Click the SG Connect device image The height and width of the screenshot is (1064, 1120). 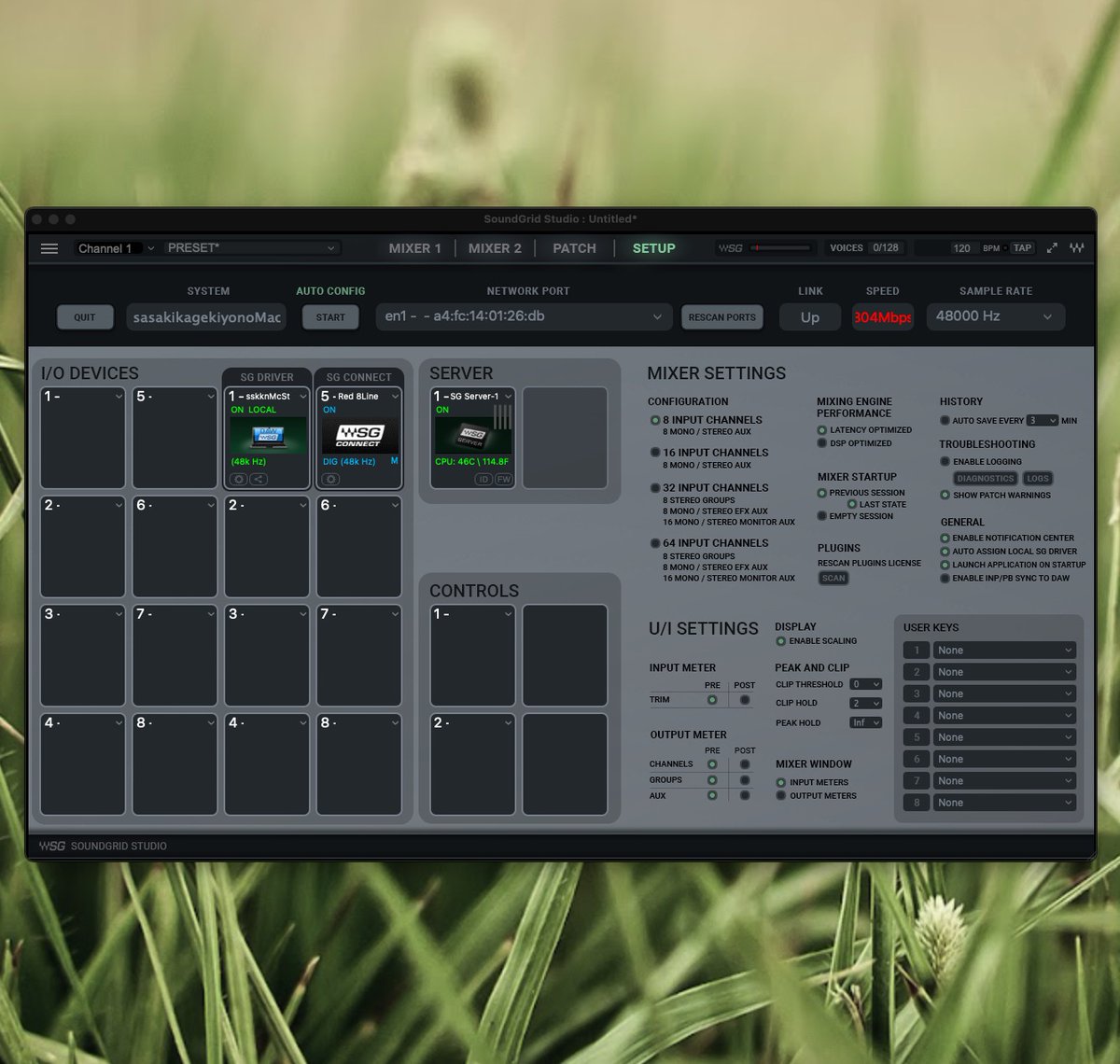359,435
